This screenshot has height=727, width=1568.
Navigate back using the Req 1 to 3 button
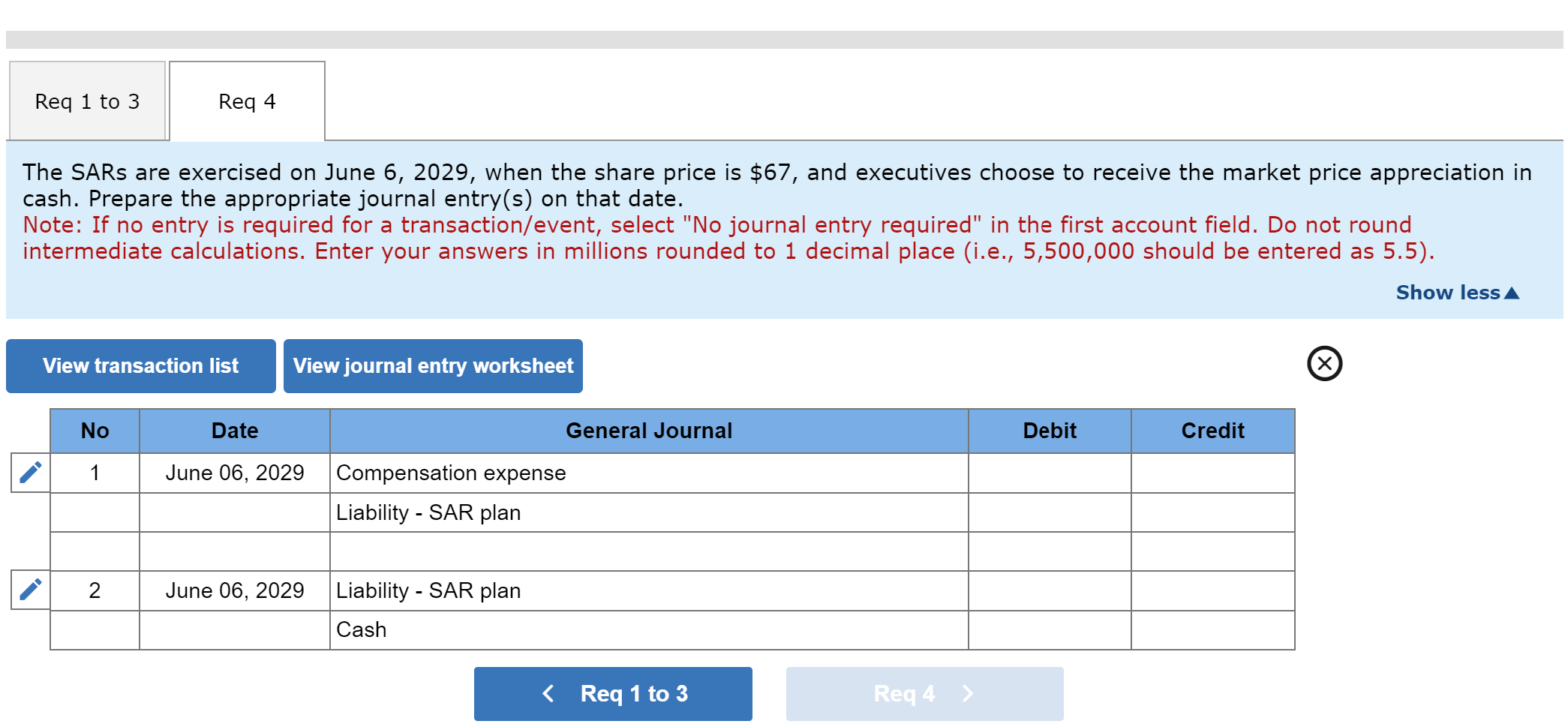612,693
